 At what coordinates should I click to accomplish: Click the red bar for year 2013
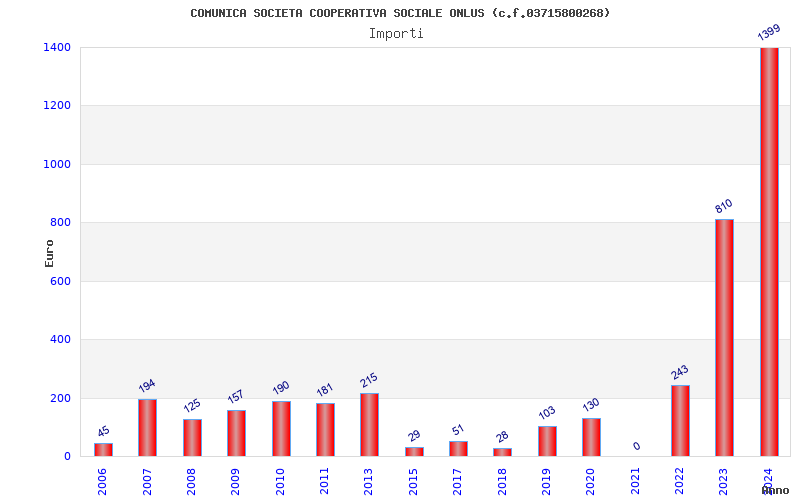tap(369, 424)
